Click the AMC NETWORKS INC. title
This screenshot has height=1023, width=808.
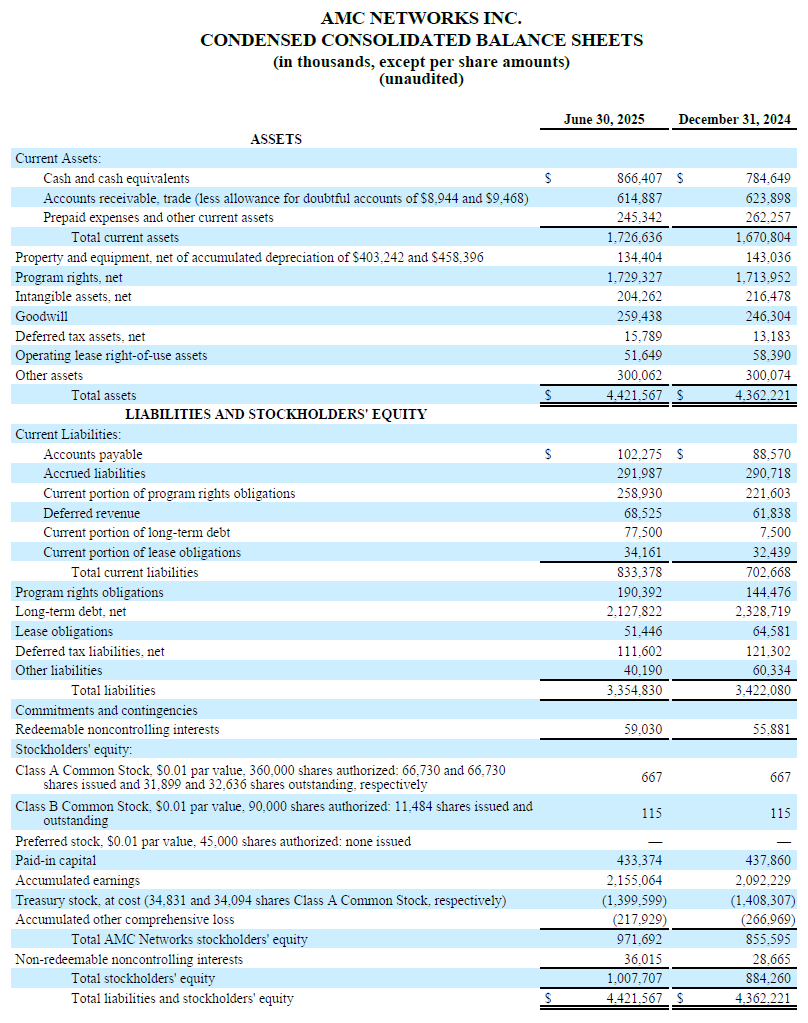(421, 18)
